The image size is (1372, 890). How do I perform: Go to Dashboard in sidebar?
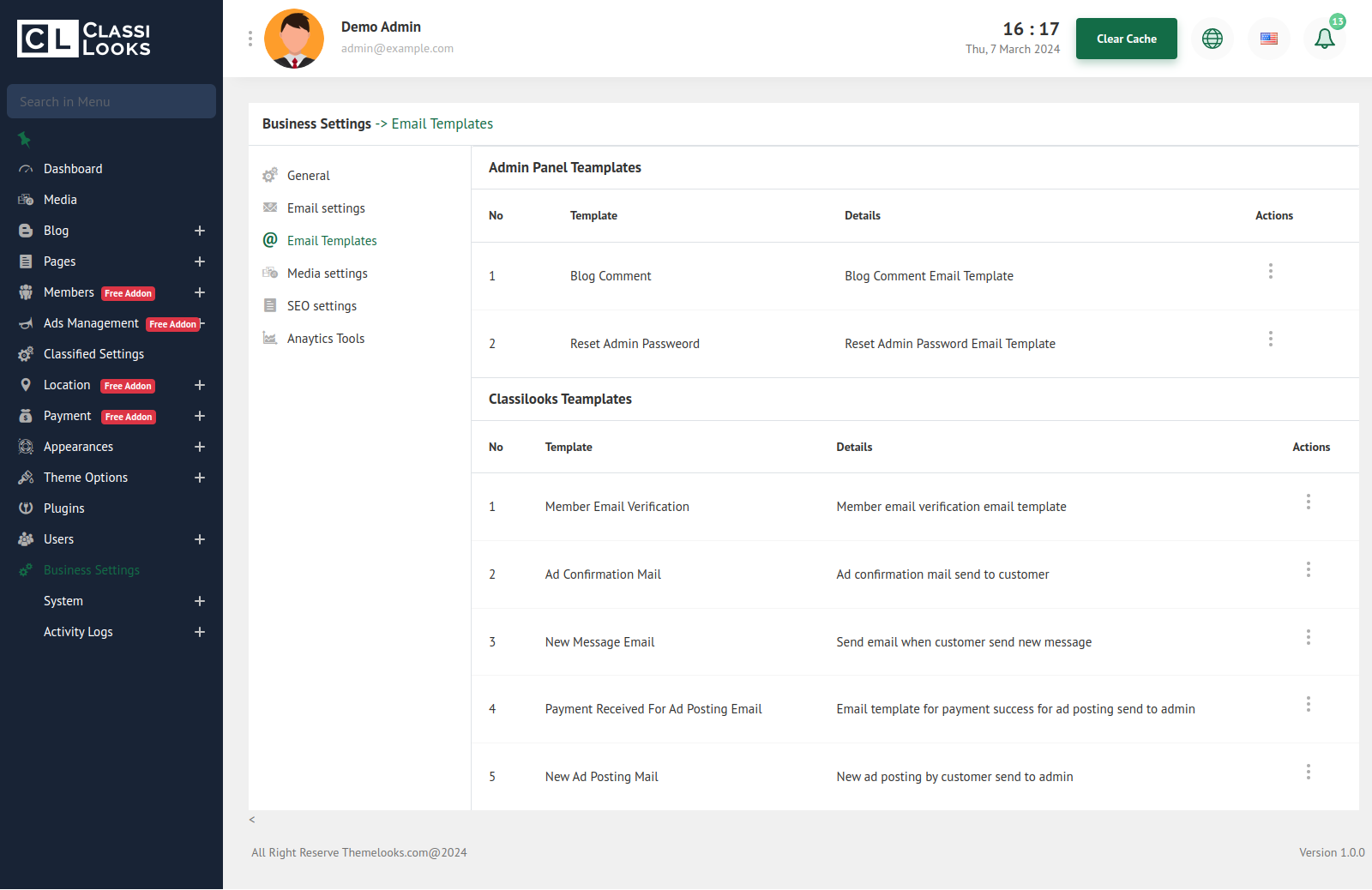coord(73,169)
